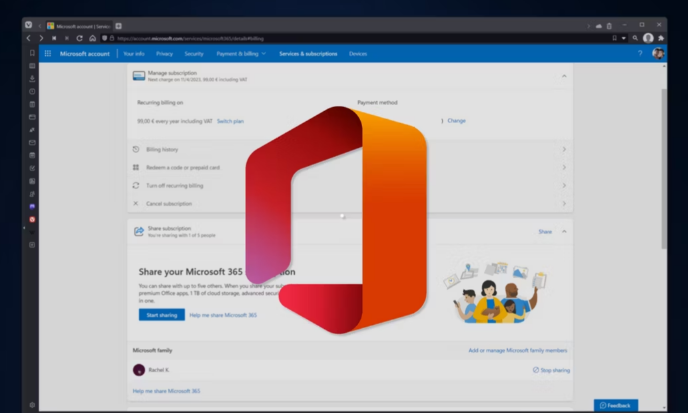Image resolution: width=688 pixels, height=413 pixels.
Task: Open the Bookmarks panel in the sidebar
Action: tap(32, 53)
